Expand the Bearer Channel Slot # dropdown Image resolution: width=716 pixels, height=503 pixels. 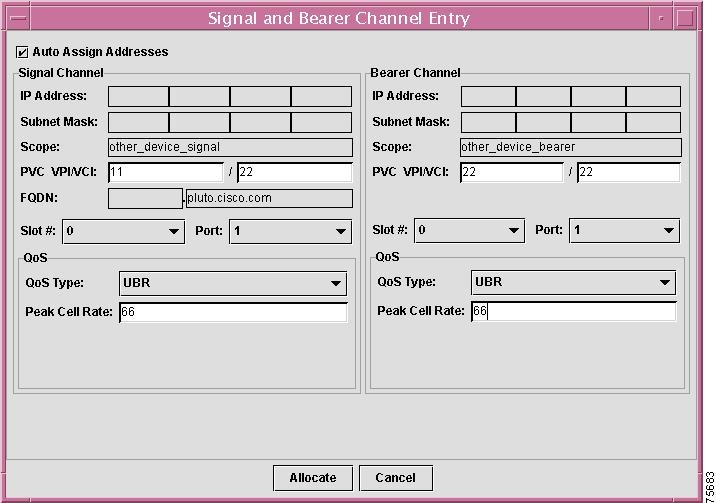470,231
